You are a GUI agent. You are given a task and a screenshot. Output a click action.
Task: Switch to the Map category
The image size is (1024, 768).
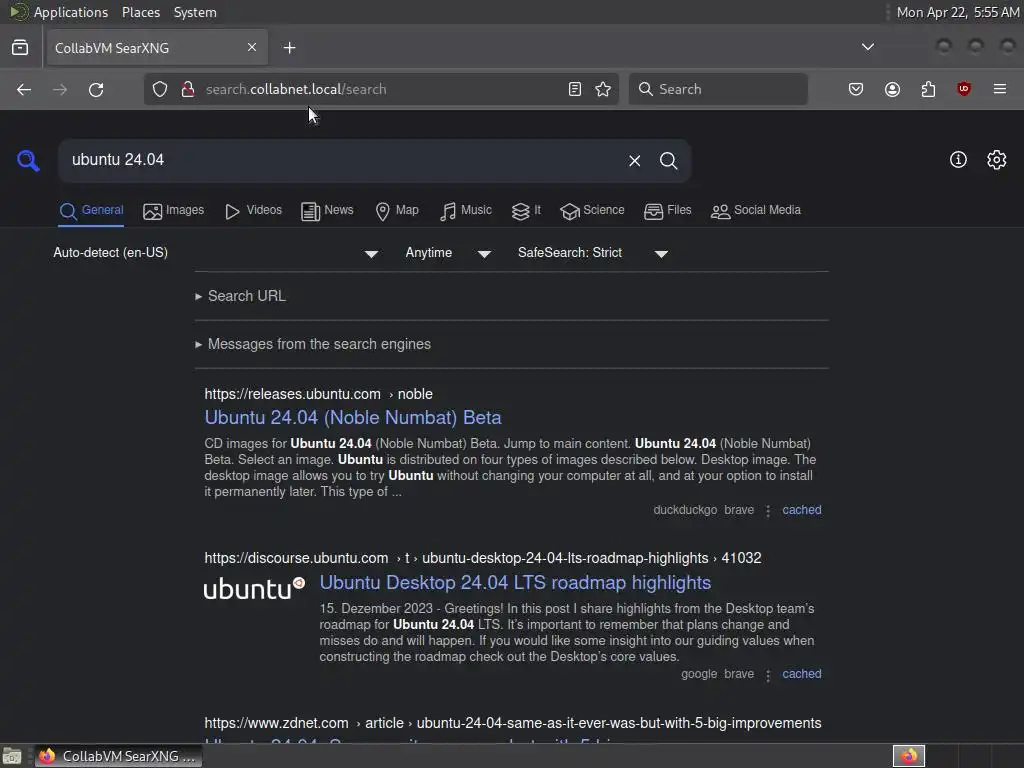(397, 210)
